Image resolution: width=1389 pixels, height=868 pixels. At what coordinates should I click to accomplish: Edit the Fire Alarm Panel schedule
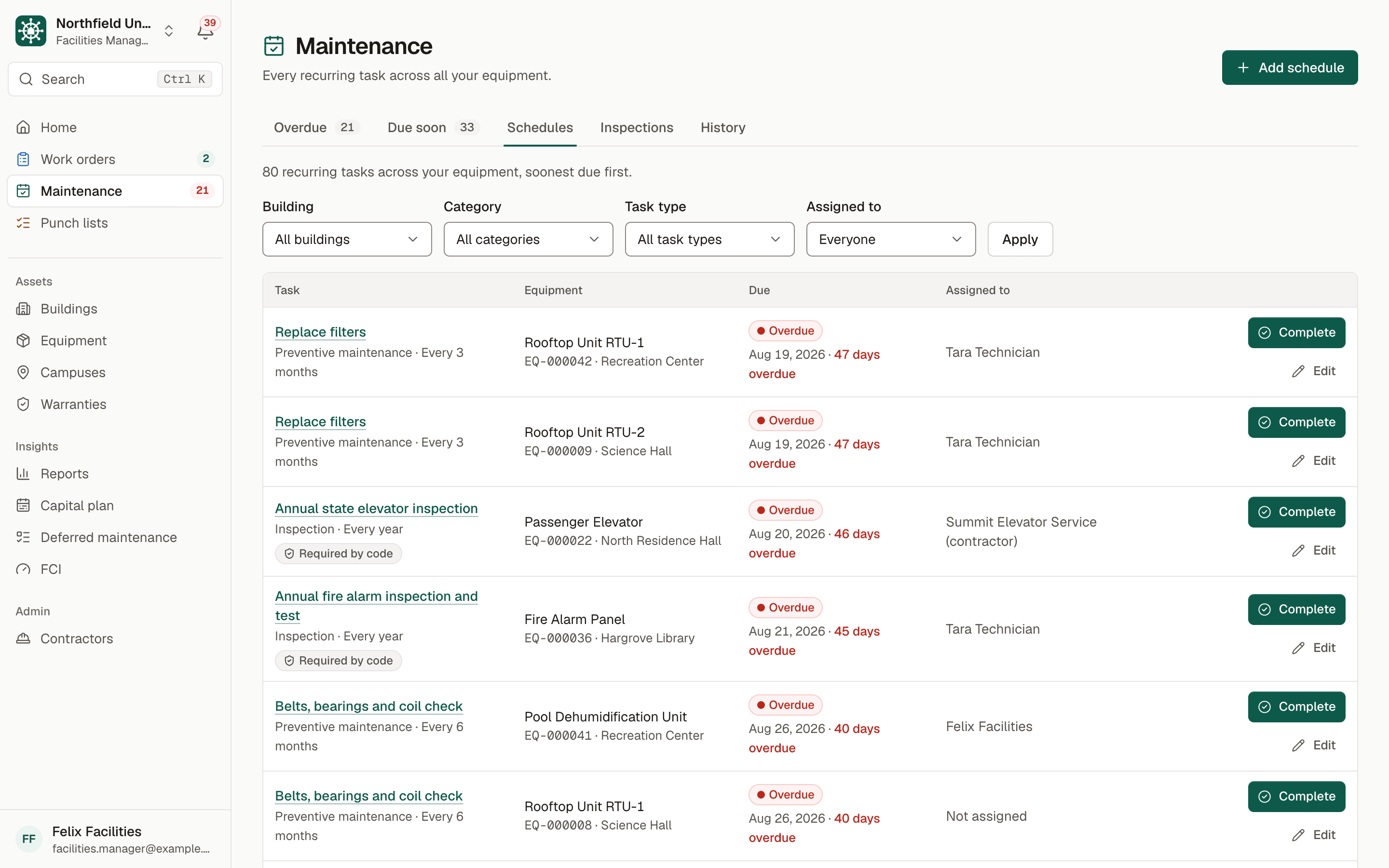(x=1313, y=648)
